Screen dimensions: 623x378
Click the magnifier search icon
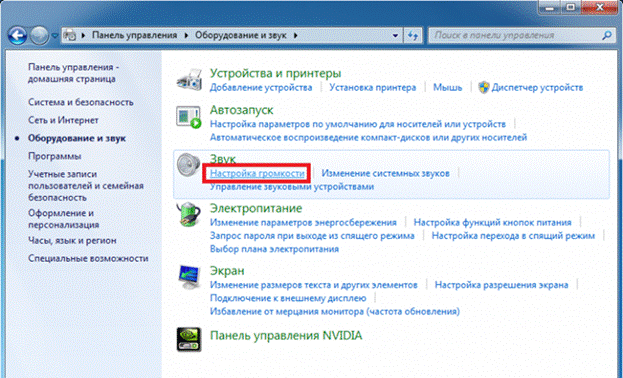point(606,35)
